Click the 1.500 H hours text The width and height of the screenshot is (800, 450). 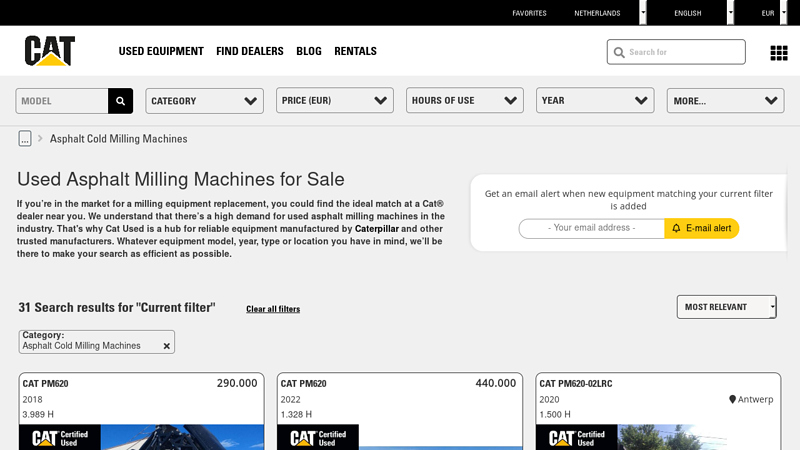pos(555,414)
